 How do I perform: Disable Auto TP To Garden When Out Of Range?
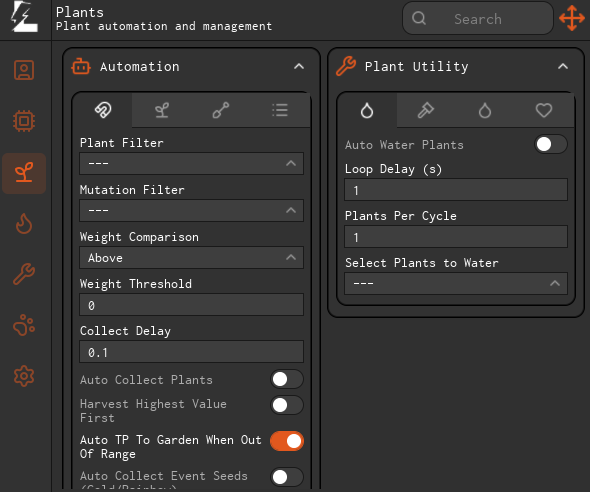coord(287,441)
